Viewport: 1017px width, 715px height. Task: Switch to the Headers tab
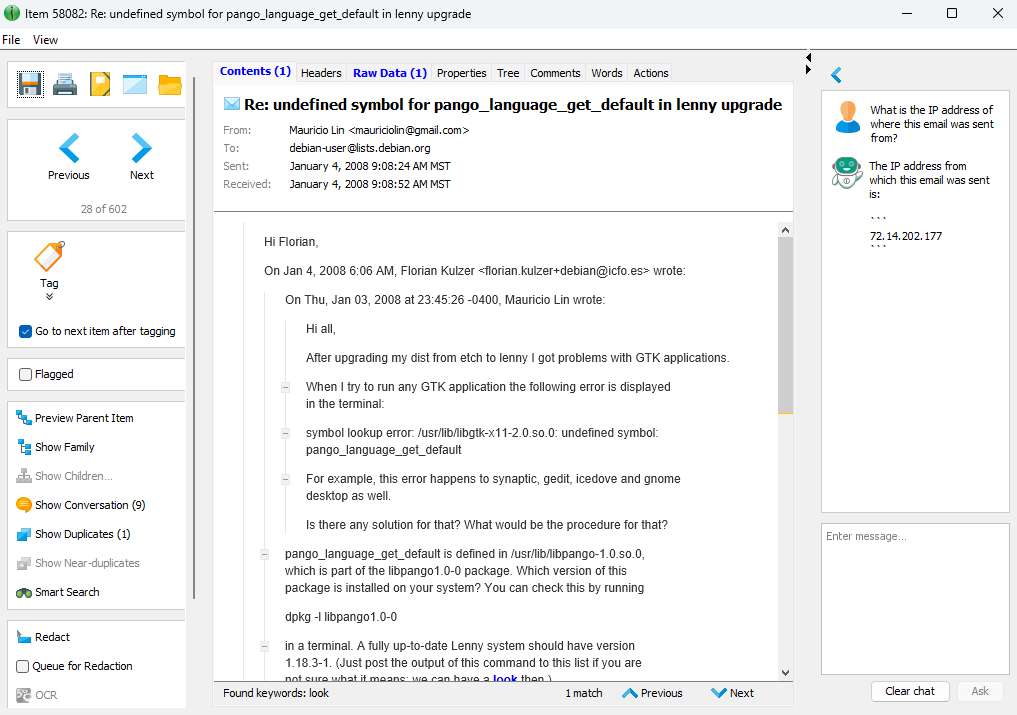coord(321,73)
